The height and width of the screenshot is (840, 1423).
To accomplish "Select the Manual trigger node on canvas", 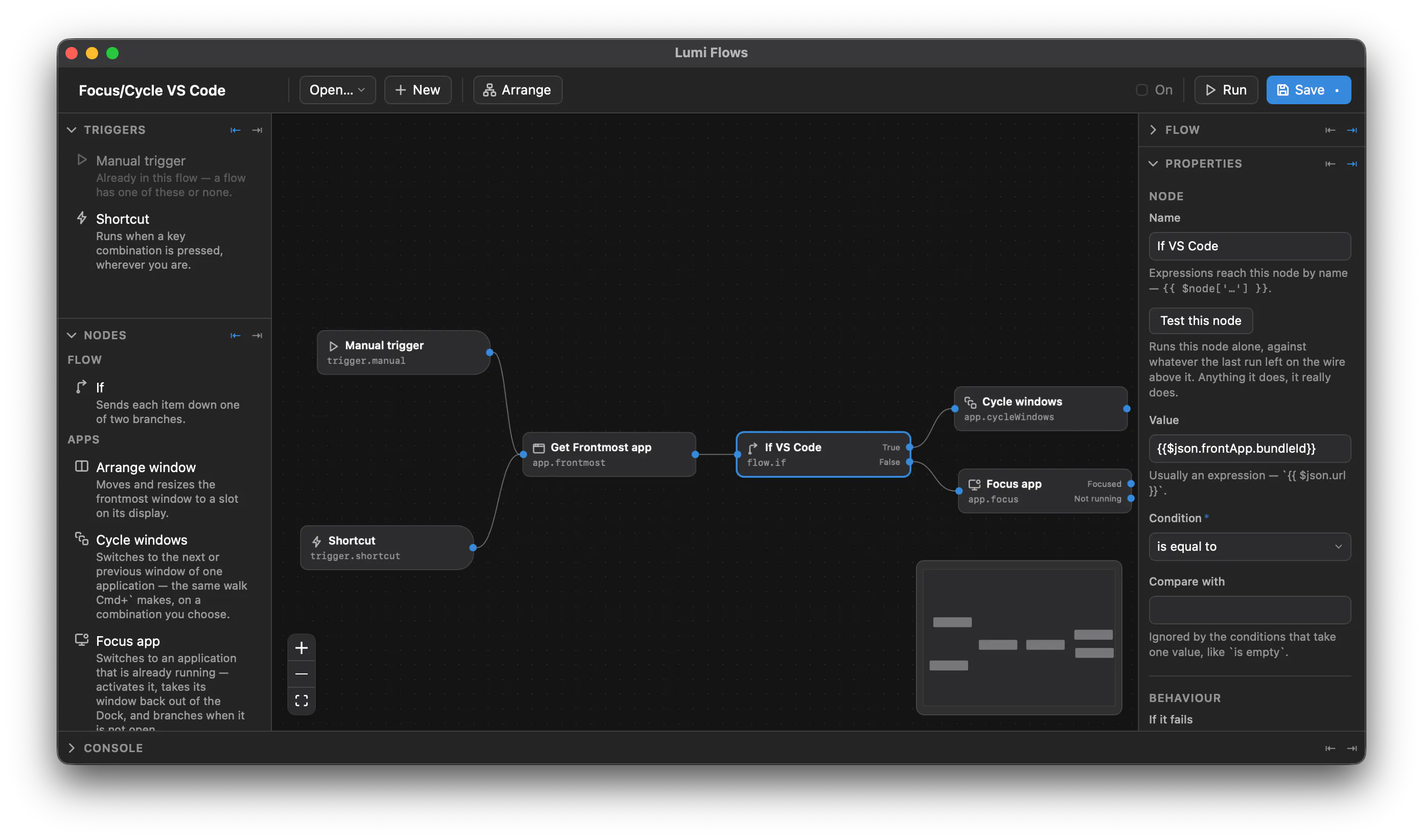I will pos(403,353).
